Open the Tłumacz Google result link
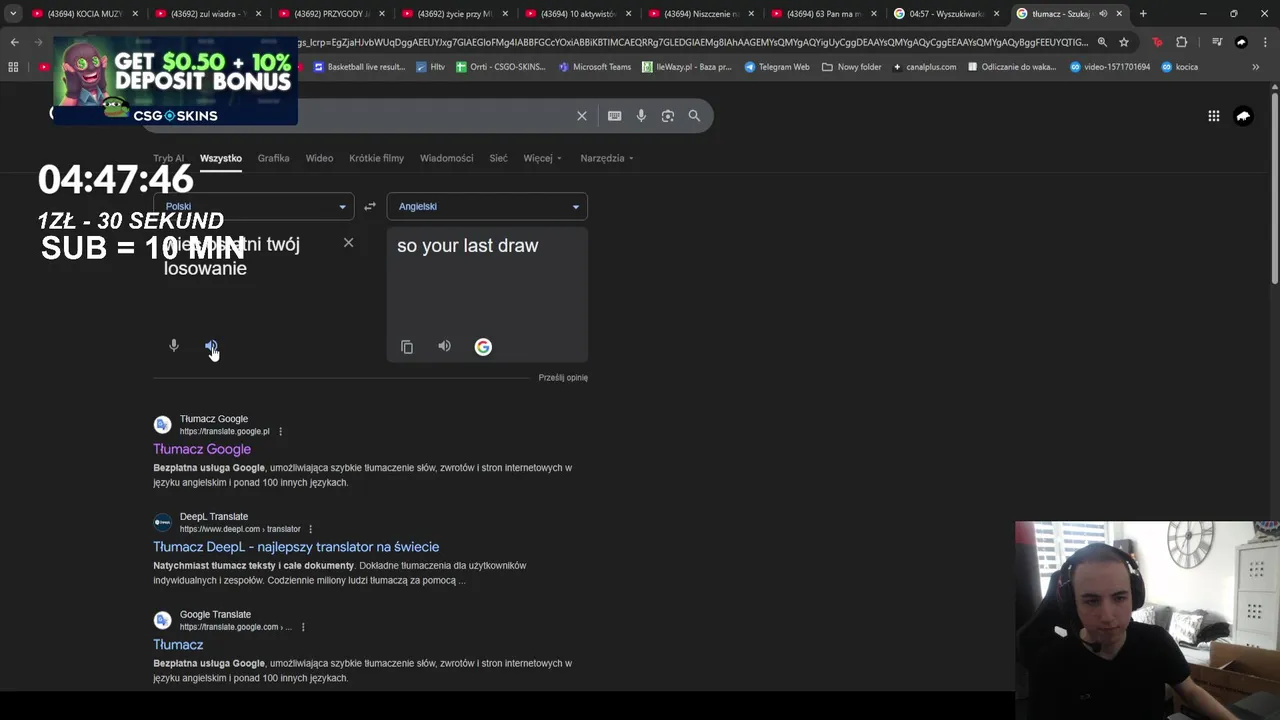 click(x=202, y=449)
